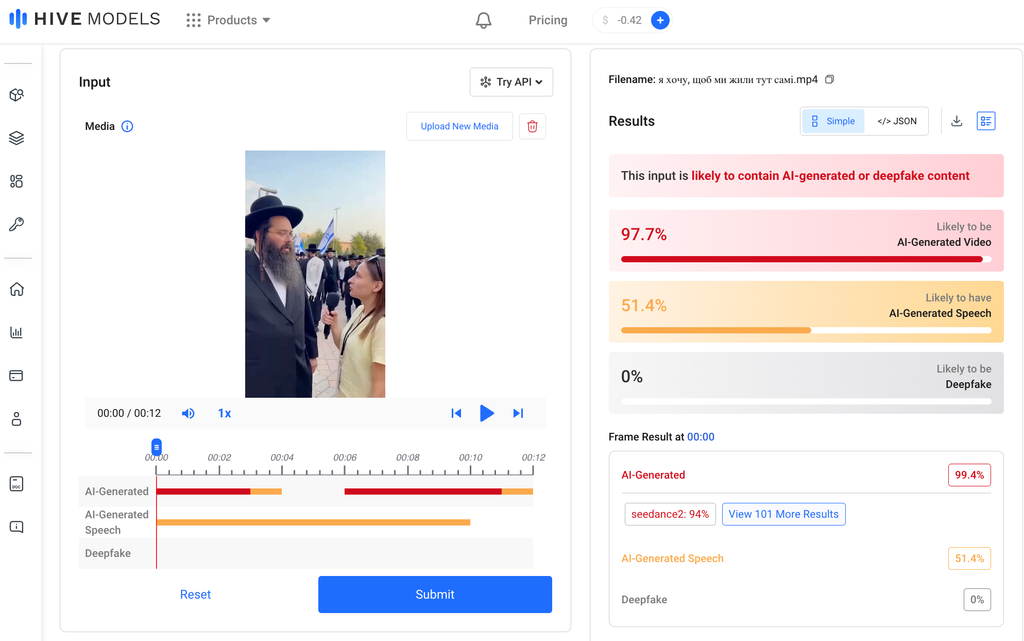
Task: Copy the filename using the copy icon
Action: pos(829,80)
